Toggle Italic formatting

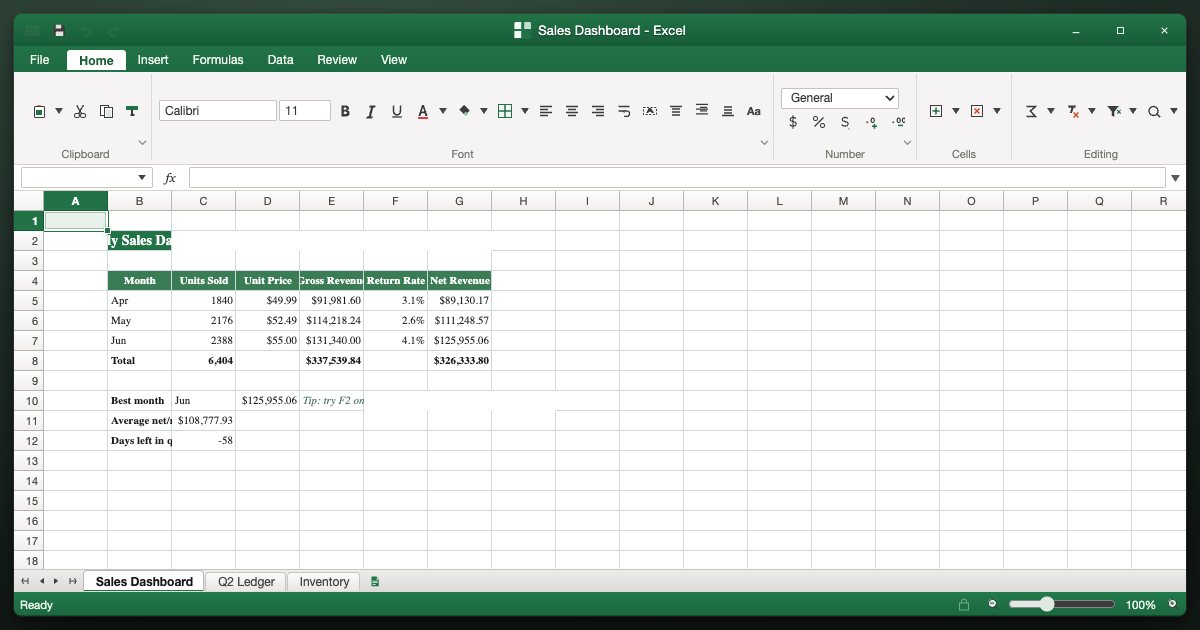(x=371, y=111)
